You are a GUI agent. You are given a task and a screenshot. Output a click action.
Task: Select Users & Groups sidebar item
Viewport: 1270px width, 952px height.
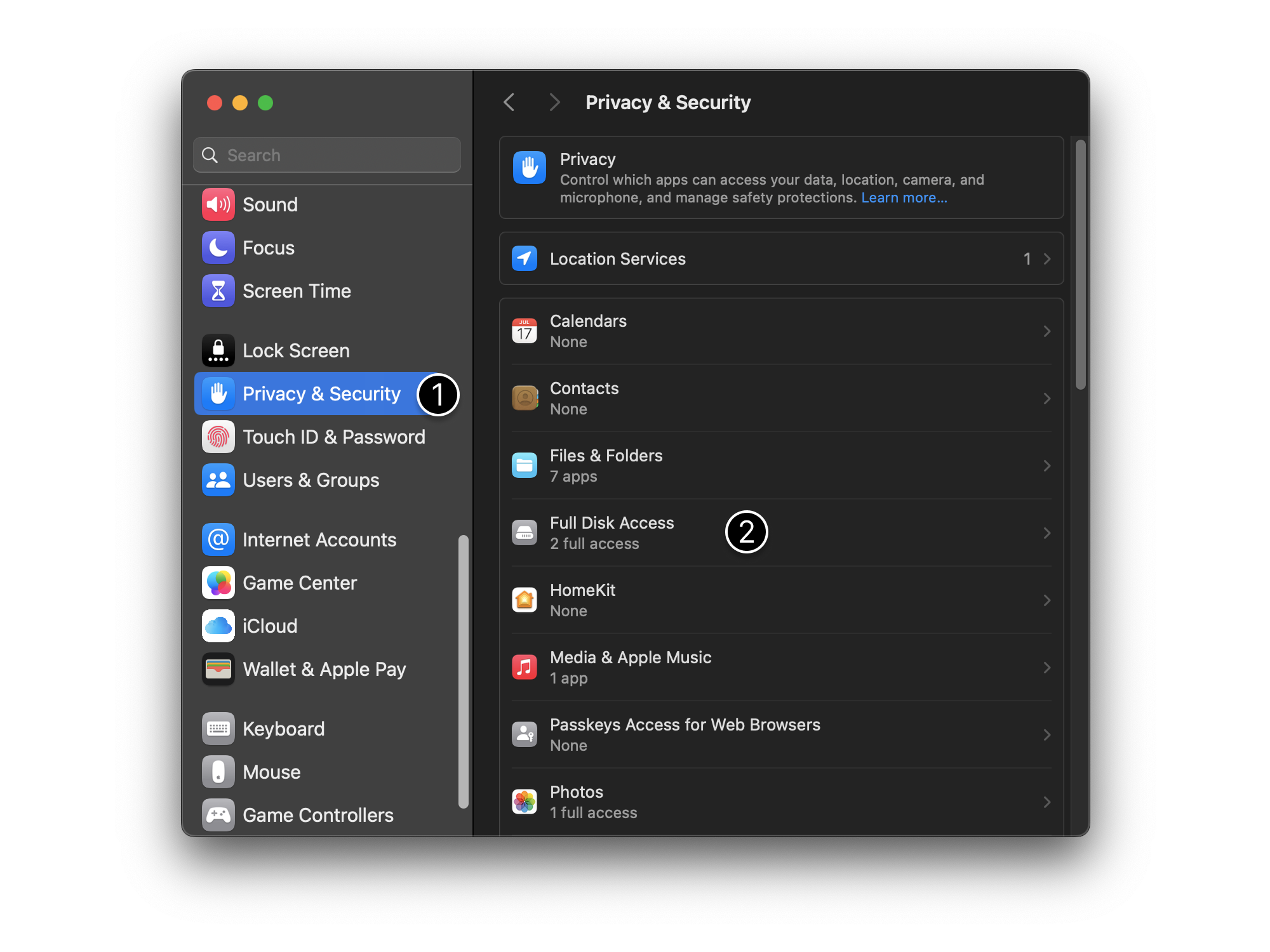(x=311, y=480)
